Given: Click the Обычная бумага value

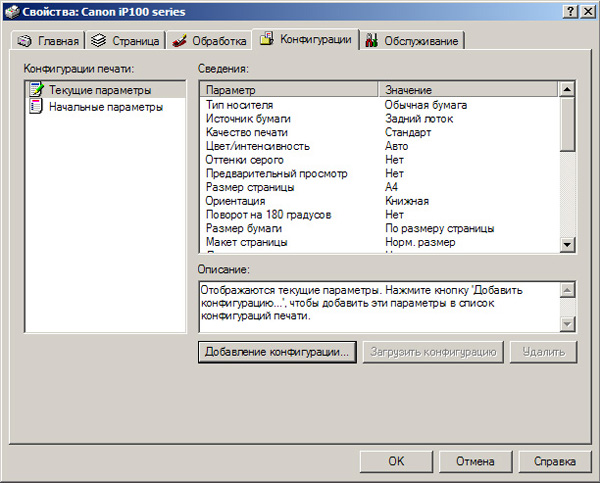Looking at the screenshot, I should coord(426,105).
